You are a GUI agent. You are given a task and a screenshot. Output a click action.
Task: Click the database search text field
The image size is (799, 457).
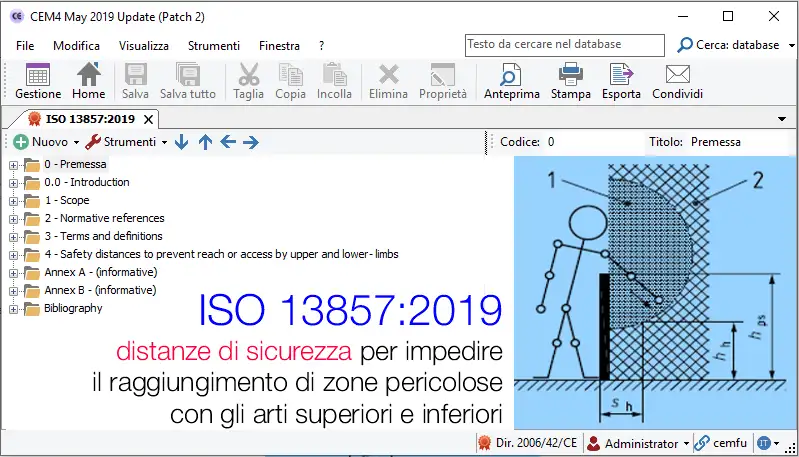(x=565, y=45)
